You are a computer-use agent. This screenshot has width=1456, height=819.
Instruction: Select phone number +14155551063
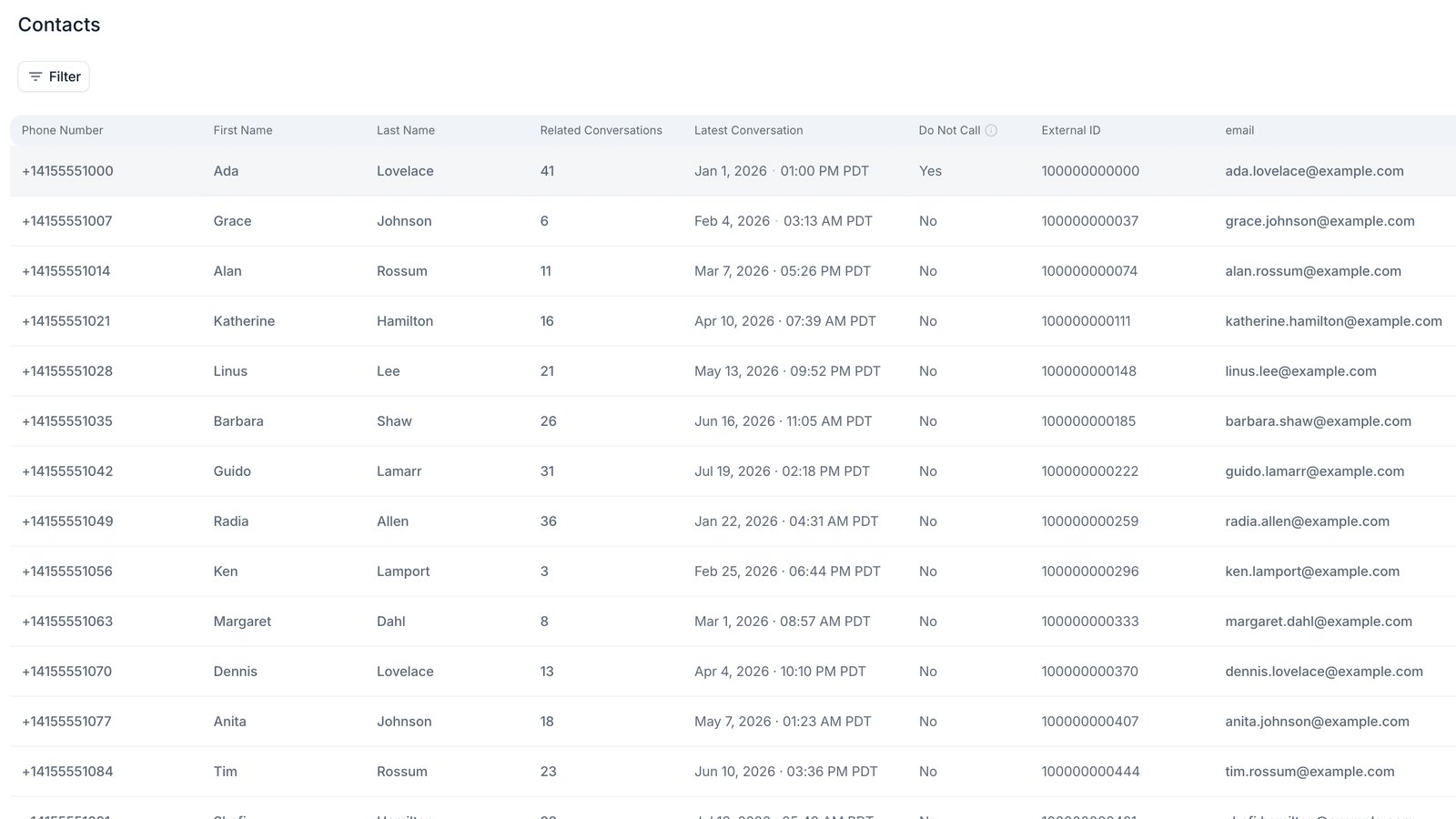click(67, 622)
